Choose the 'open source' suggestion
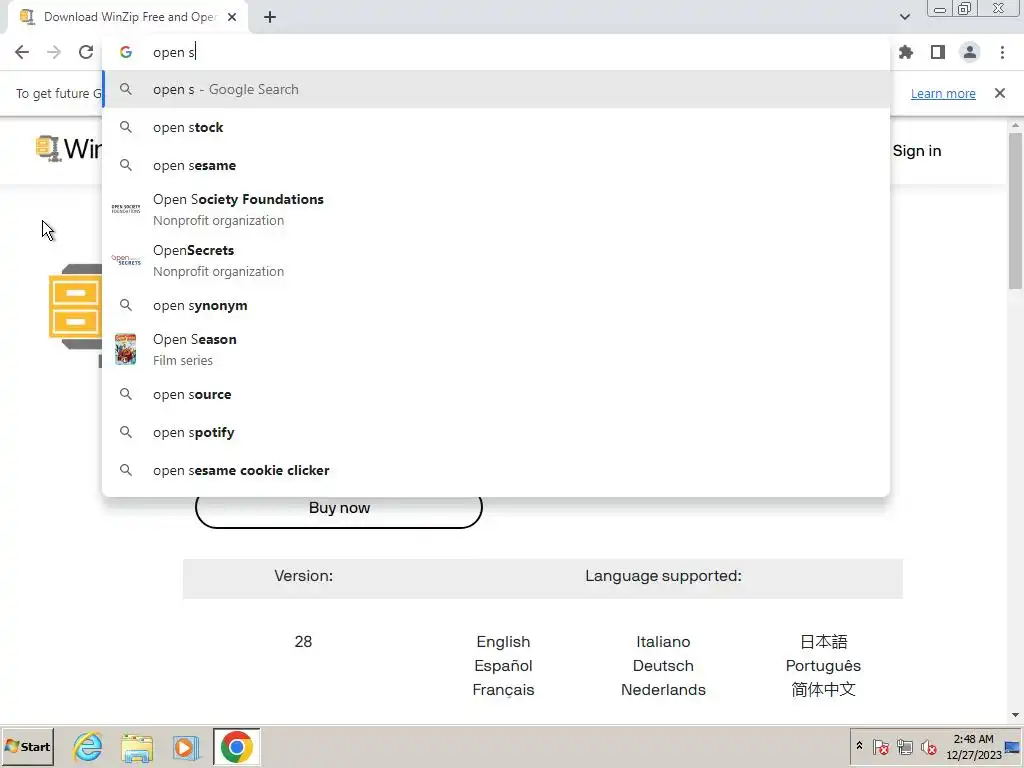Viewport: 1024px width, 768px height. click(x=496, y=394)
